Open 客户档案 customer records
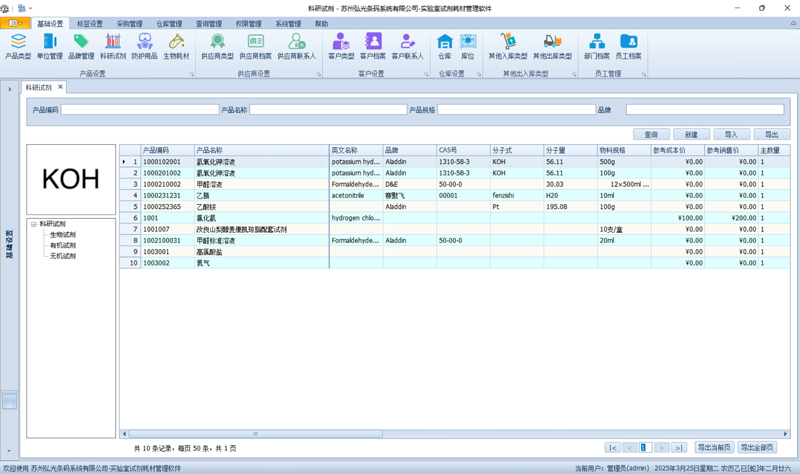The height and width of the screenshot is (474, 800). pos(373,46)
